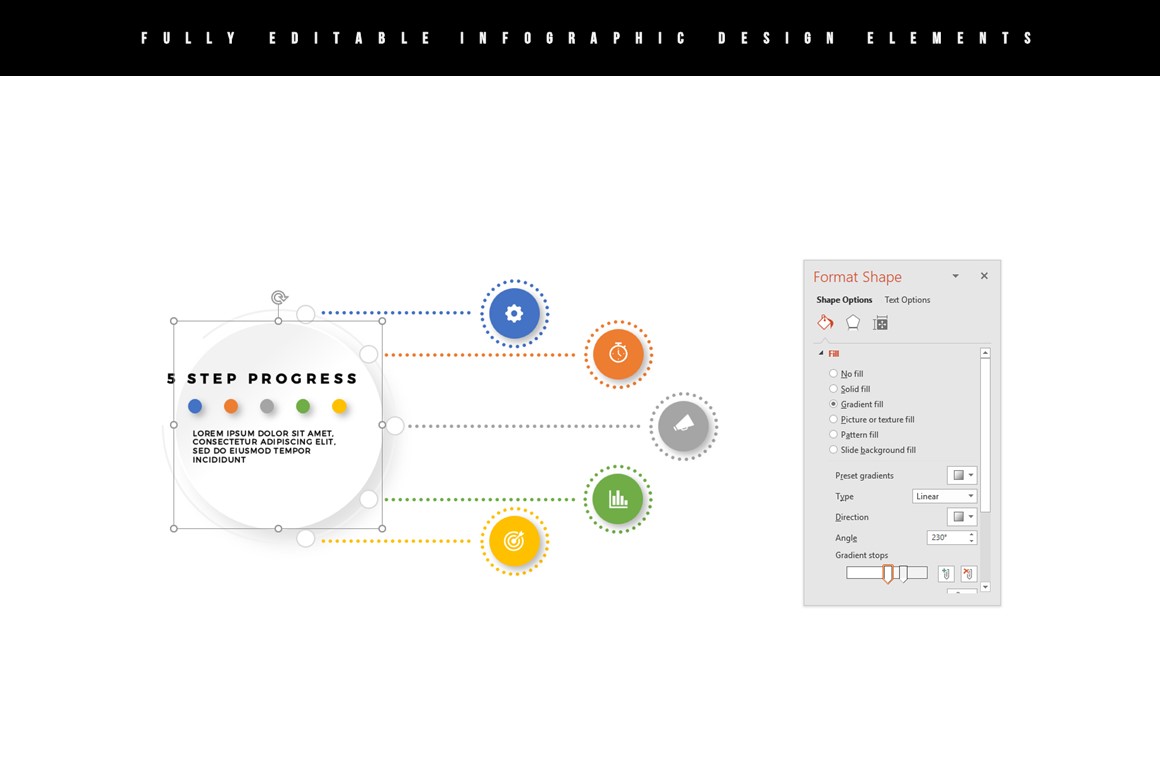
Task: Collapse the Fill section triangle
Action: click(x=822, y=354)
